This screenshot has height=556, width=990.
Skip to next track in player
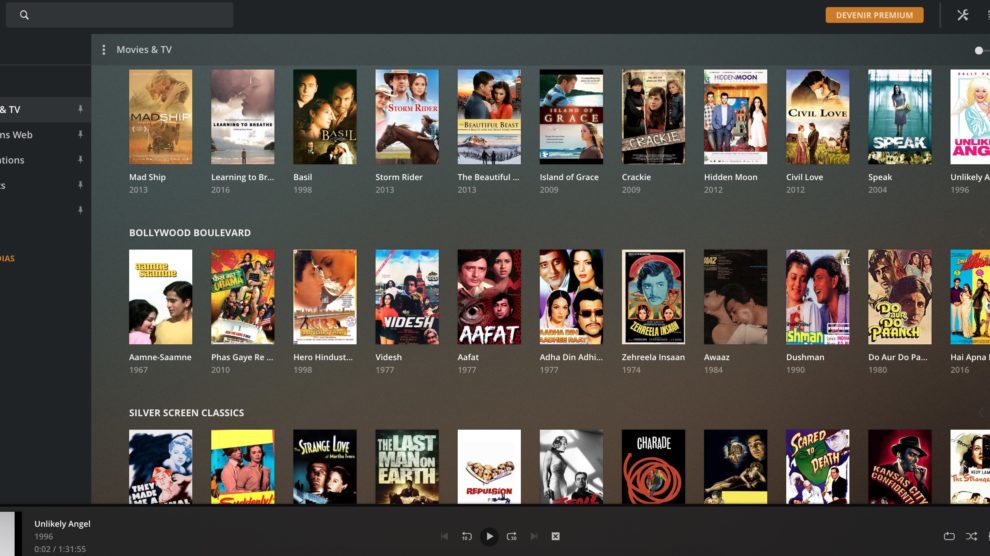[534, 536]
